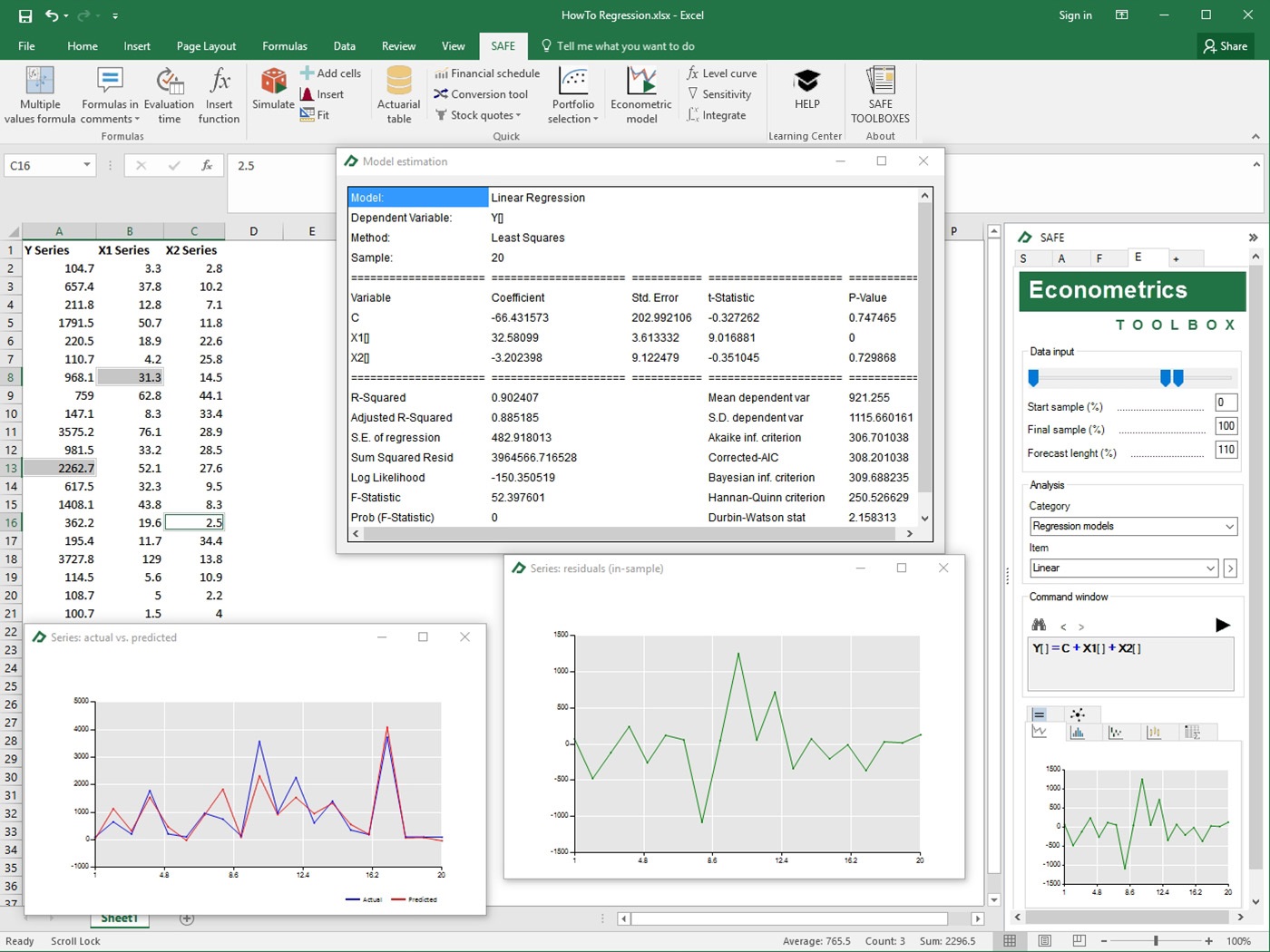Collapse the SAFE task pane with chevrons
The image size is (1270, 952).
click(x=1253, y=238)
